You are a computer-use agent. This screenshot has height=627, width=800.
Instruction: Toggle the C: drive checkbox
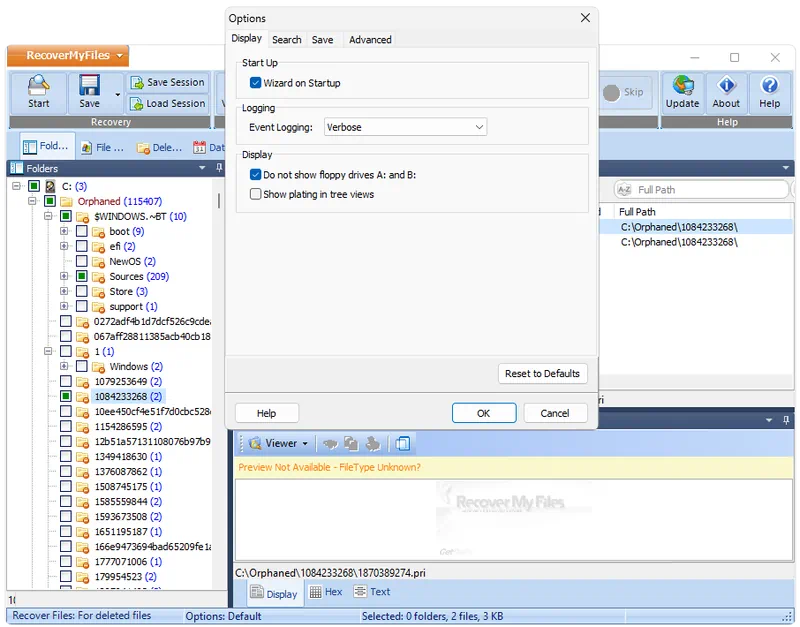(x=34, y=186)
